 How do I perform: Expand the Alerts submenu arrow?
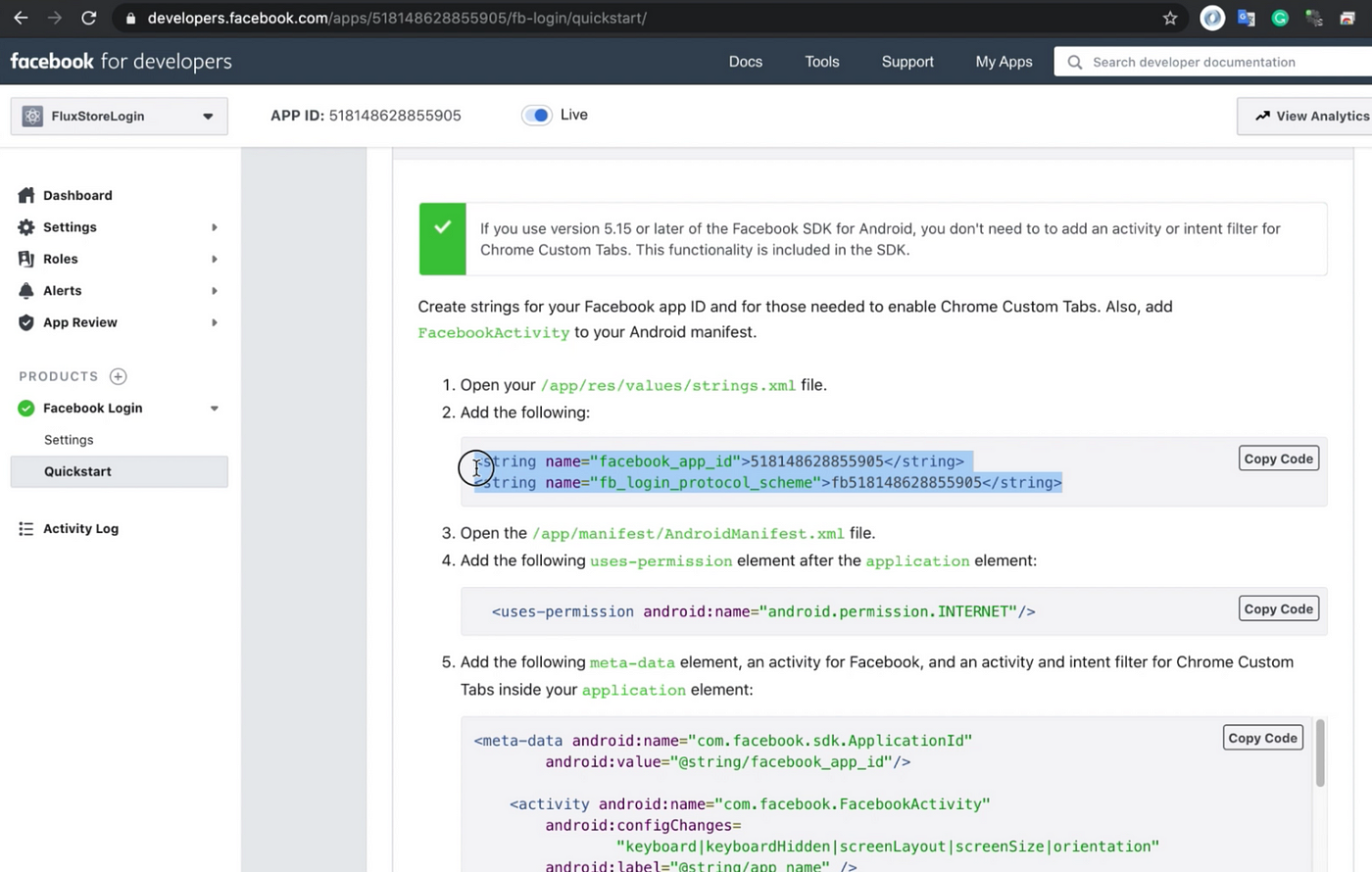tap(214, 291)
